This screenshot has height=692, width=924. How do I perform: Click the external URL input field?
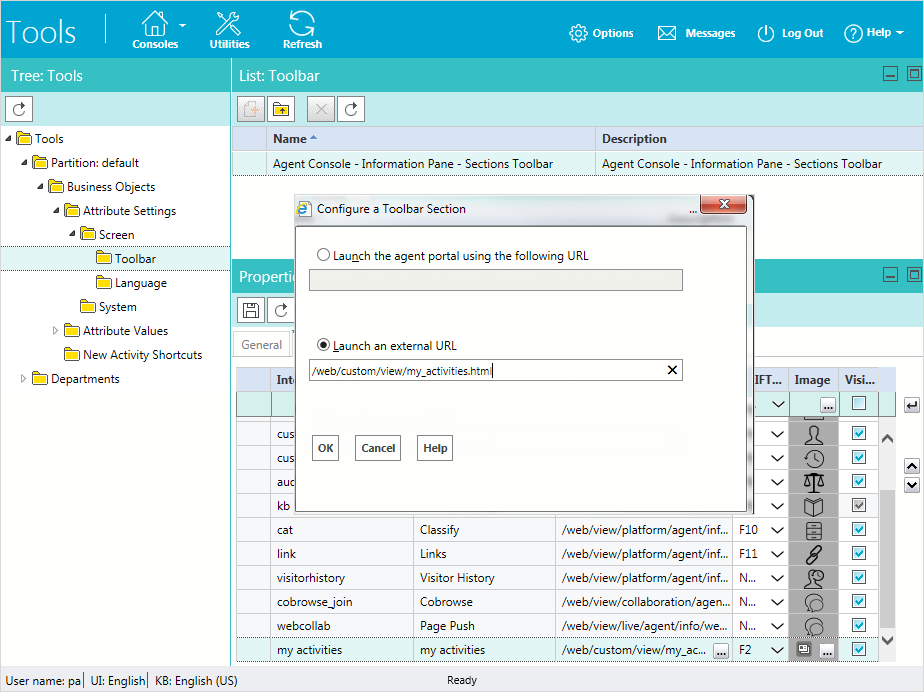pos(496,370)
